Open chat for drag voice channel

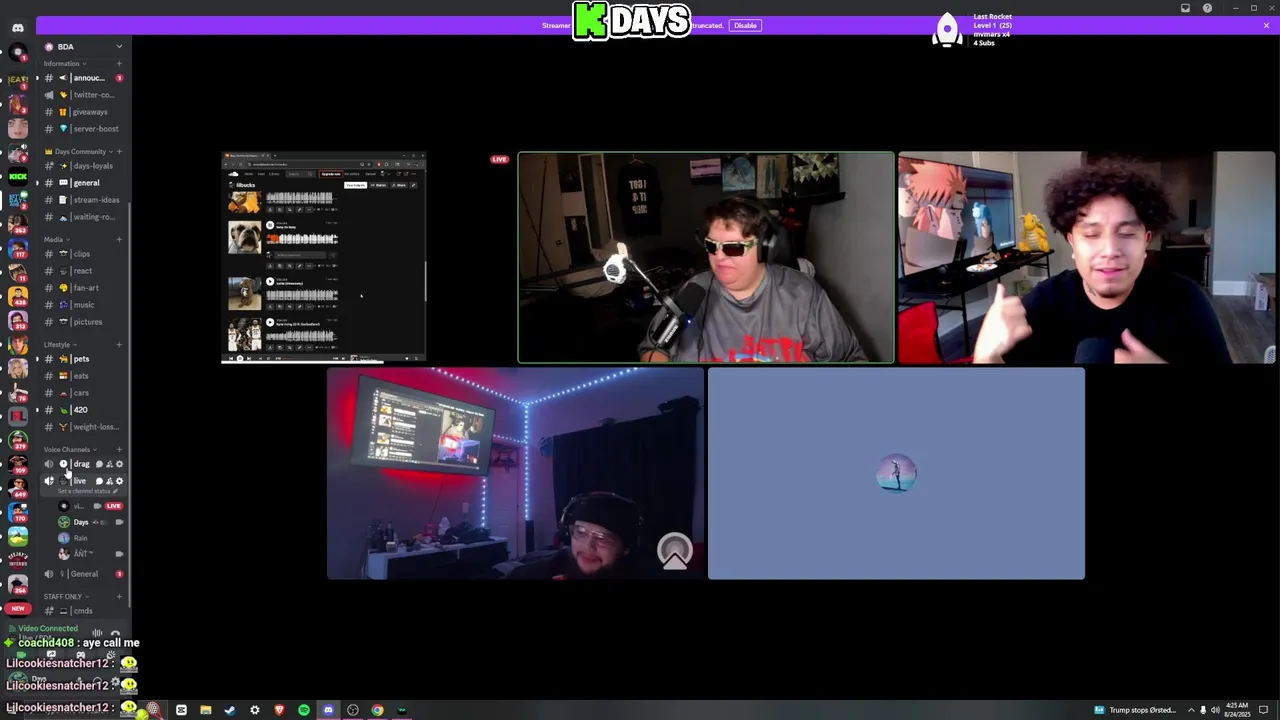point(99,464)
